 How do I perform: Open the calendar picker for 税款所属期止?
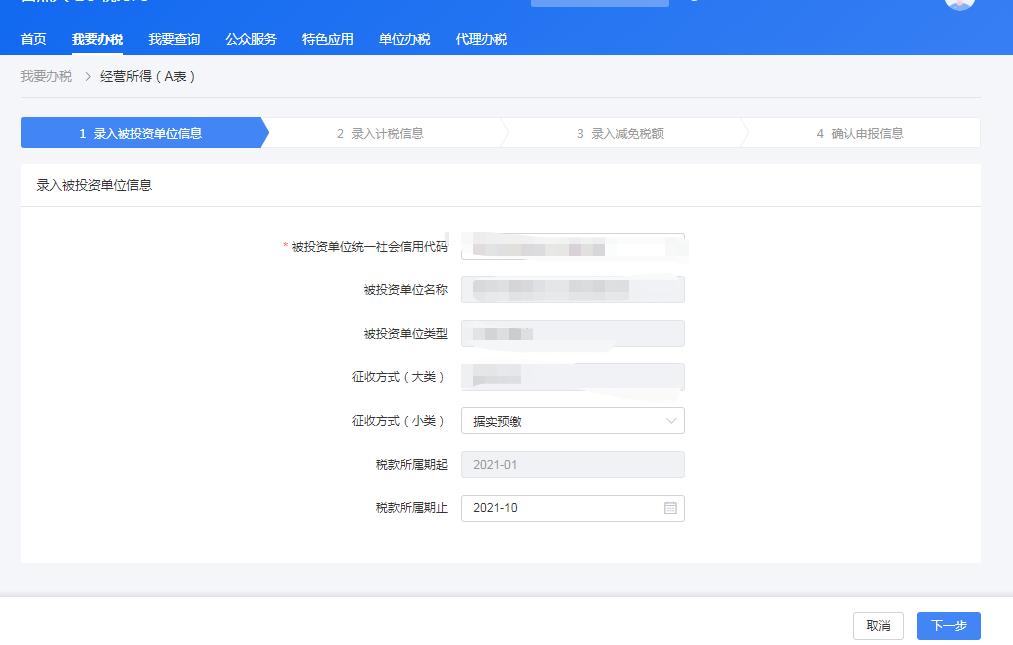pyautogui.click(x=671, y=508)
